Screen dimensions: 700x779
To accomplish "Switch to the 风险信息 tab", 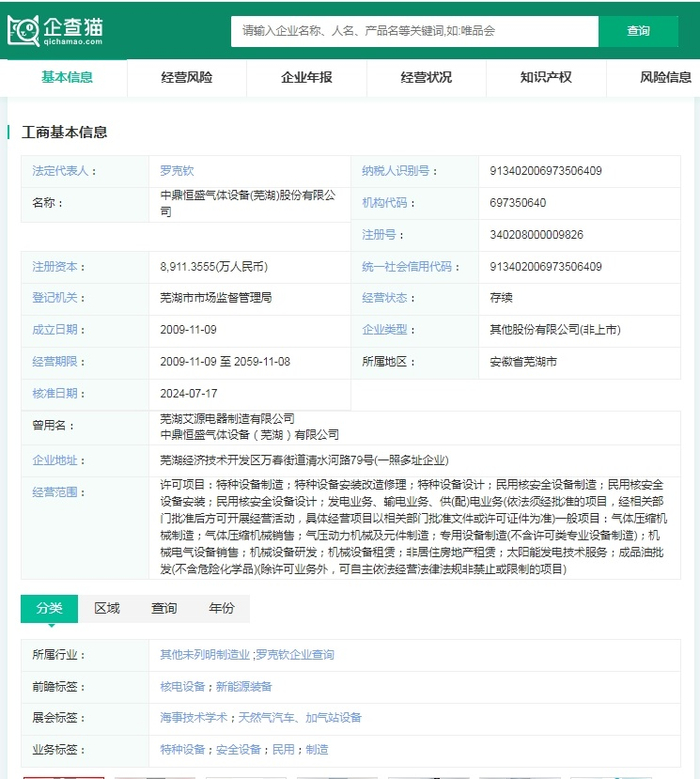I will [665, 77].
